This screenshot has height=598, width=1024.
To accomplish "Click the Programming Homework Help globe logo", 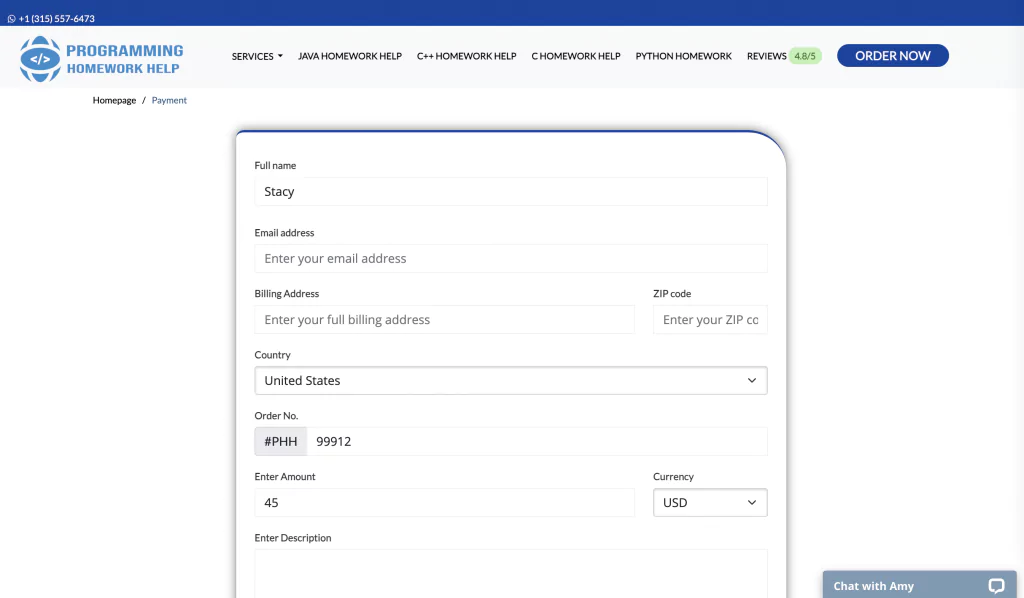I will (x=40, y=59).
